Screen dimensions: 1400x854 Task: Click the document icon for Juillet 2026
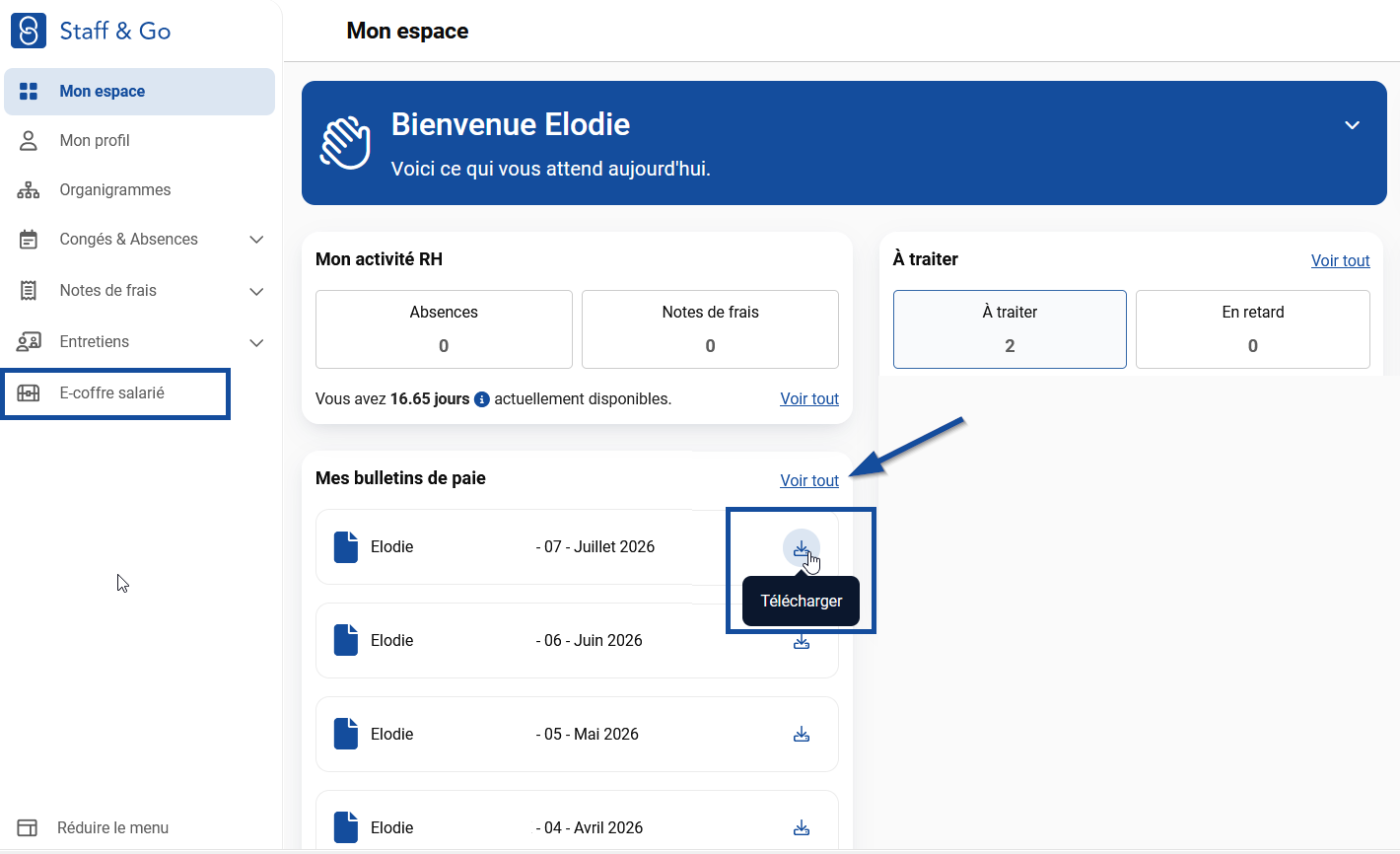[346, 547]
